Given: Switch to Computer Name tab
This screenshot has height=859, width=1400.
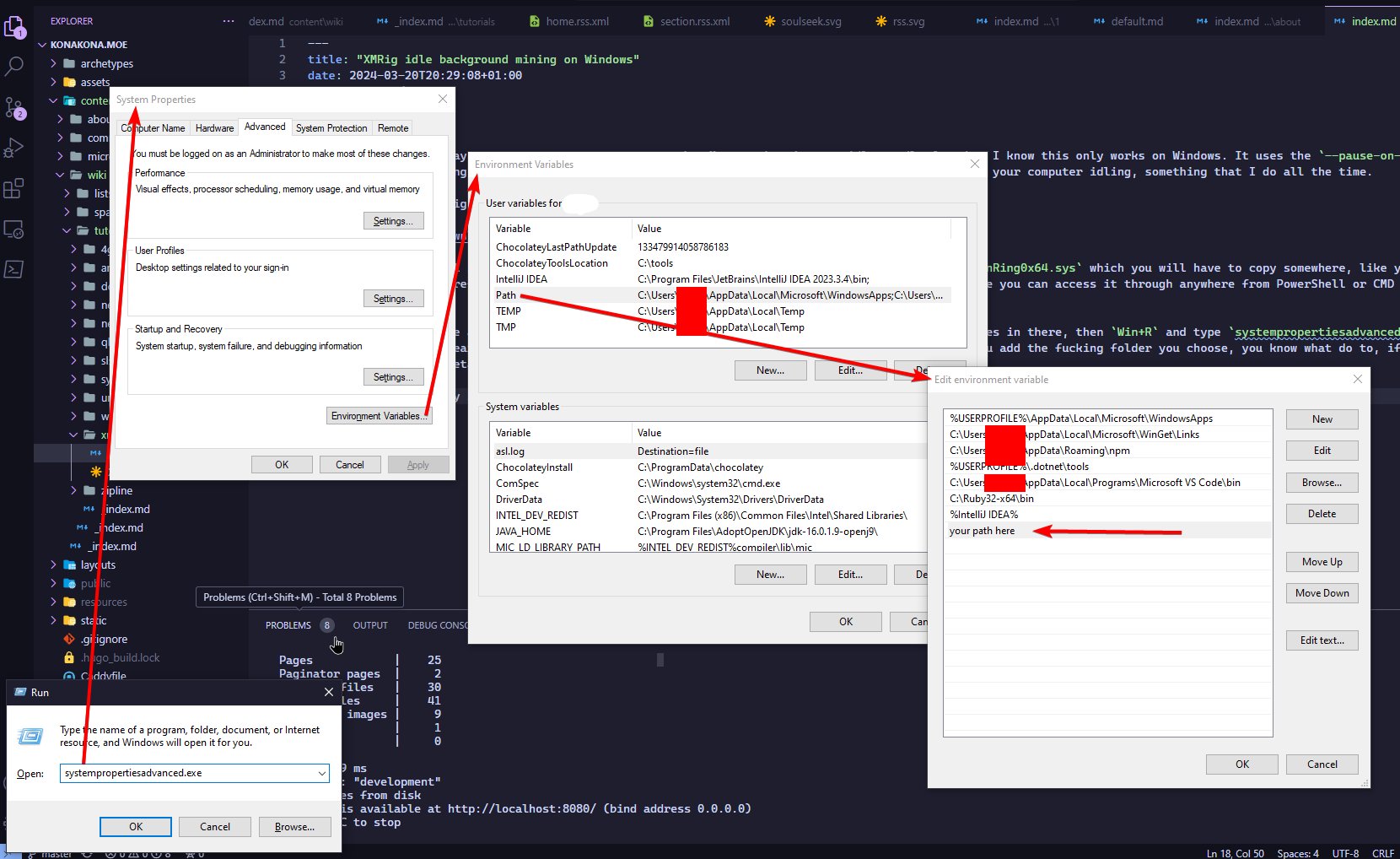Looking at the screenshot, I should point(153,128).
